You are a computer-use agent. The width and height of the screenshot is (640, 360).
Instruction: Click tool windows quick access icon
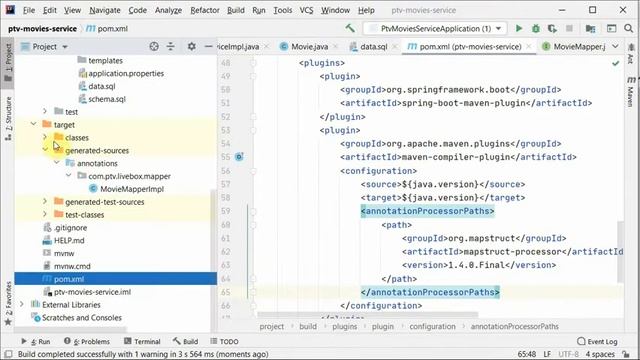(x=8, y=354)
